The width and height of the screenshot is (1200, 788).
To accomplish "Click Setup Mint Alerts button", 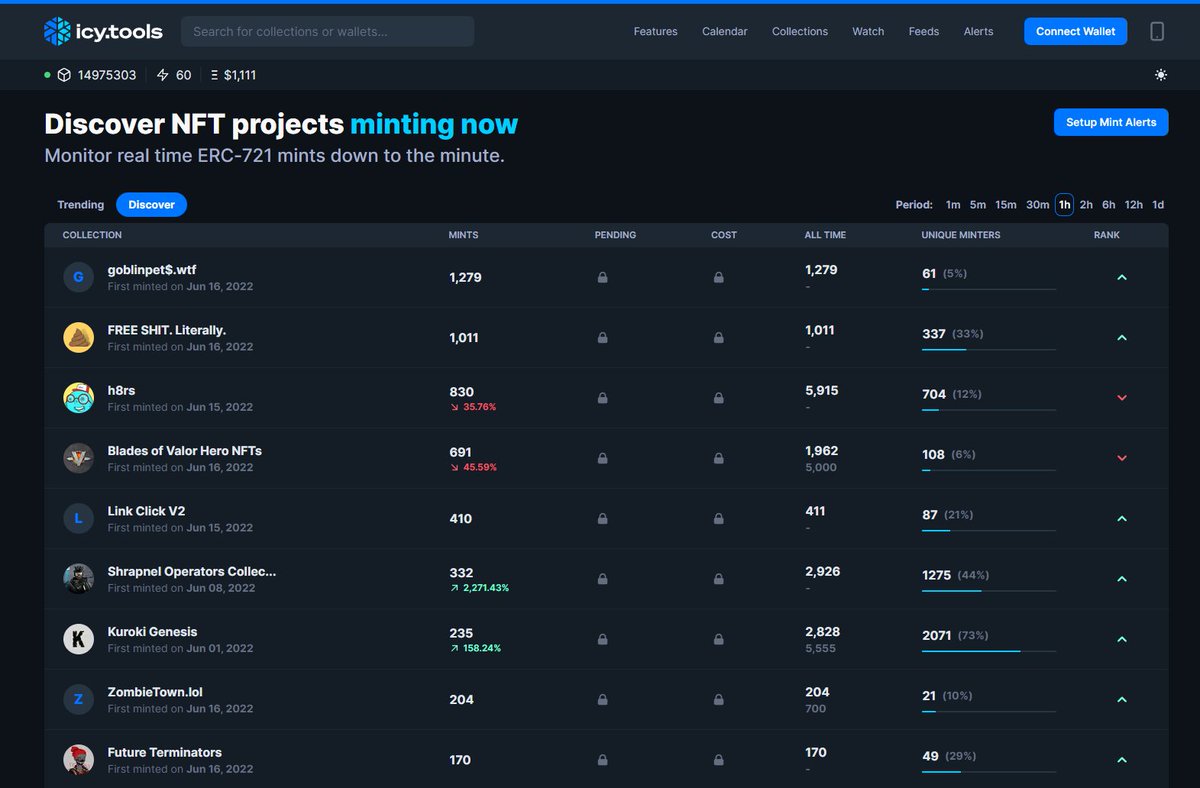I will click(1111, 122).
